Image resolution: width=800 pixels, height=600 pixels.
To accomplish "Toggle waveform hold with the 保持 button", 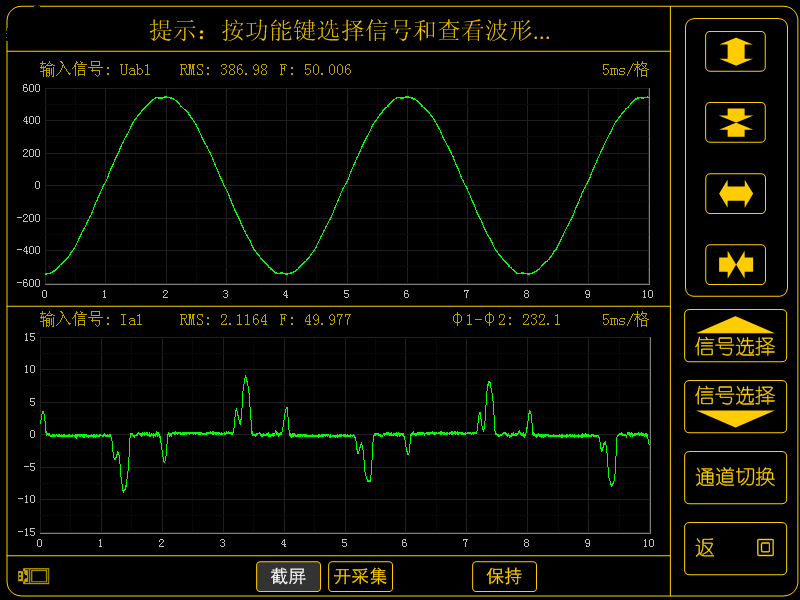I will pyautogui.click(x=504, y=577).
